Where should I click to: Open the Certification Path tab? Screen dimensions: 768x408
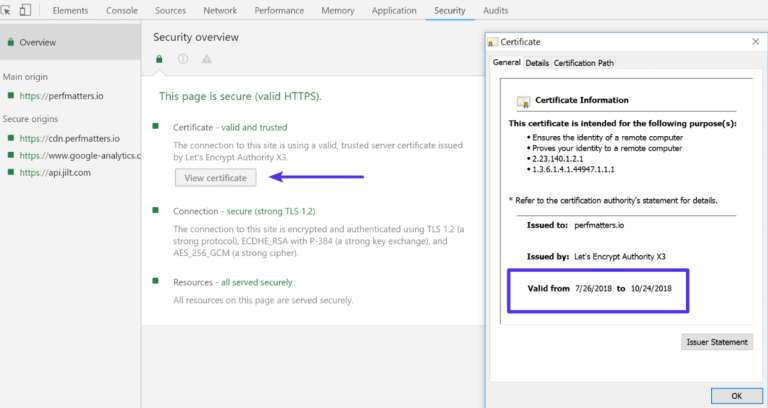(583, 63)
